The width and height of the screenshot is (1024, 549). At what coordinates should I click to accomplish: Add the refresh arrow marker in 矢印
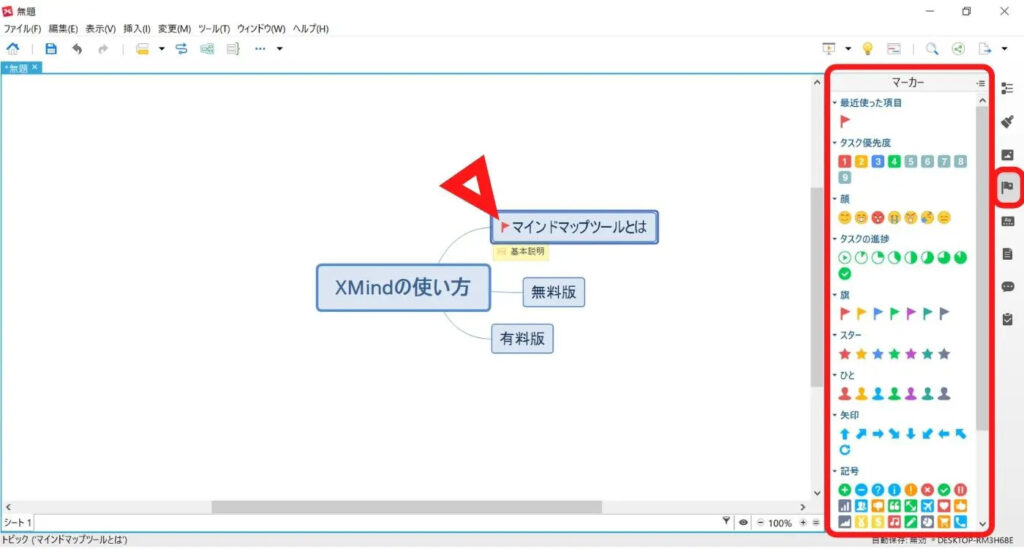[844, 450]
